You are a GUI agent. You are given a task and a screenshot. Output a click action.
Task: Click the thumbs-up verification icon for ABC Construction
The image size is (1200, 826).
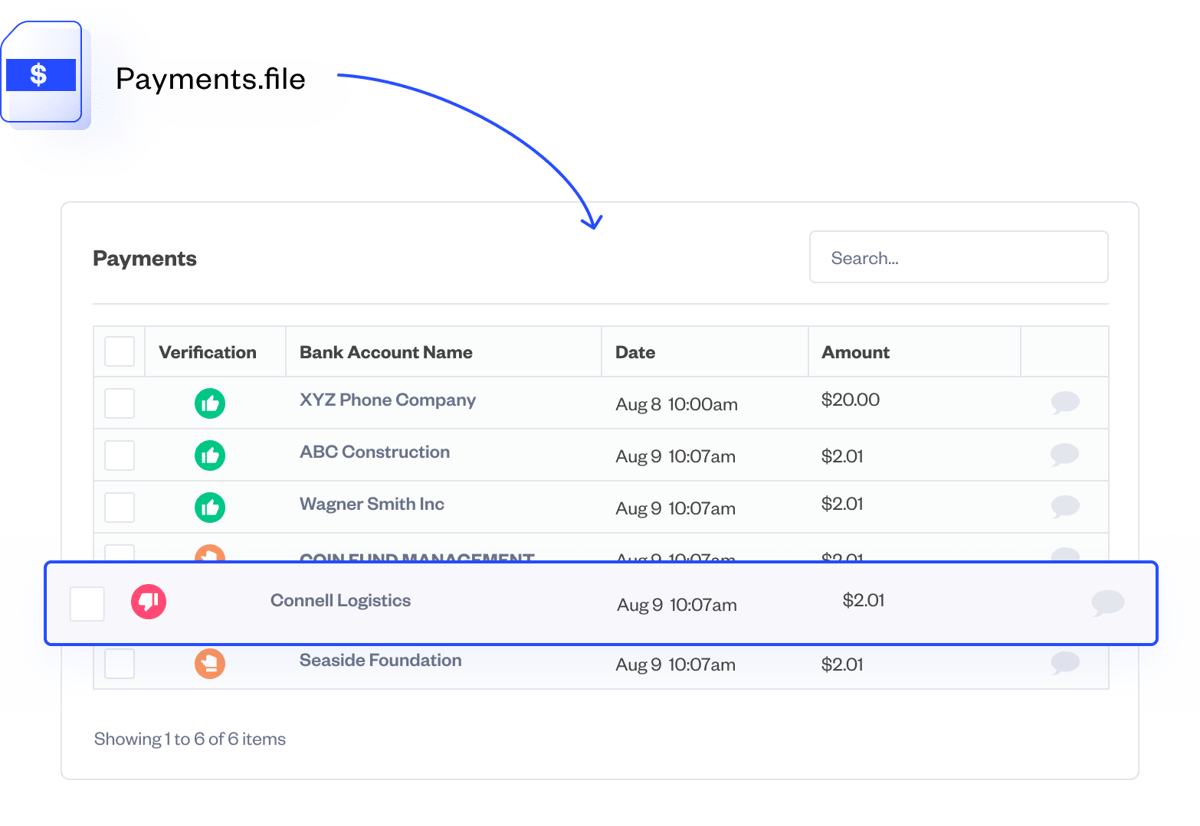(210, 455)
